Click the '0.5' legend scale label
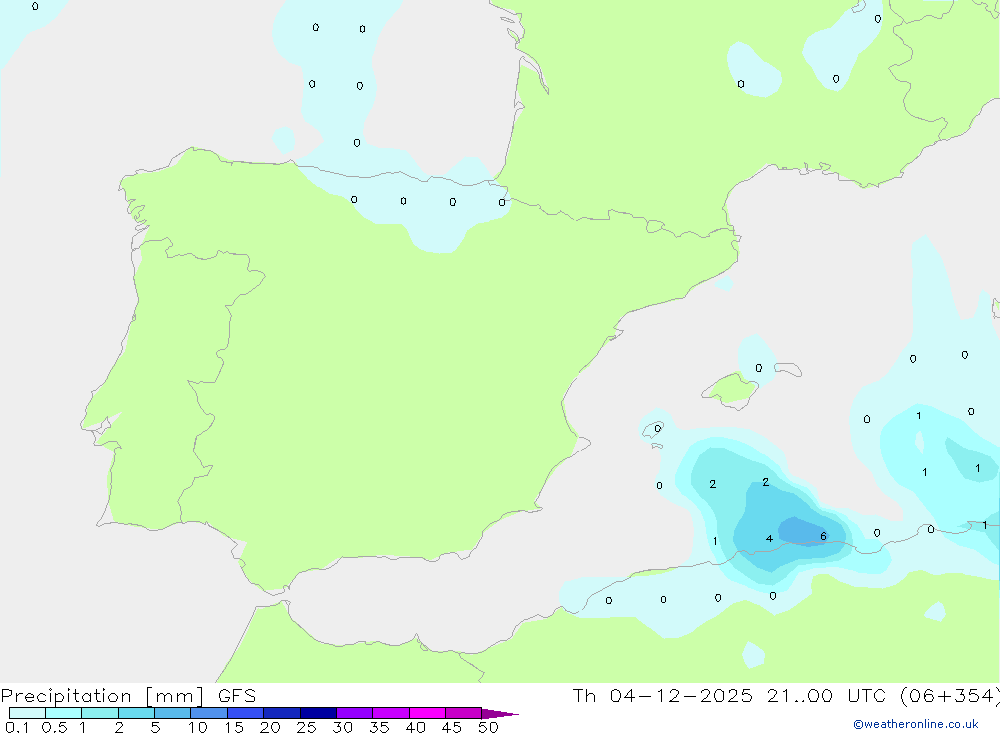This screenshot has height=733, width=1000. point(54,727)
